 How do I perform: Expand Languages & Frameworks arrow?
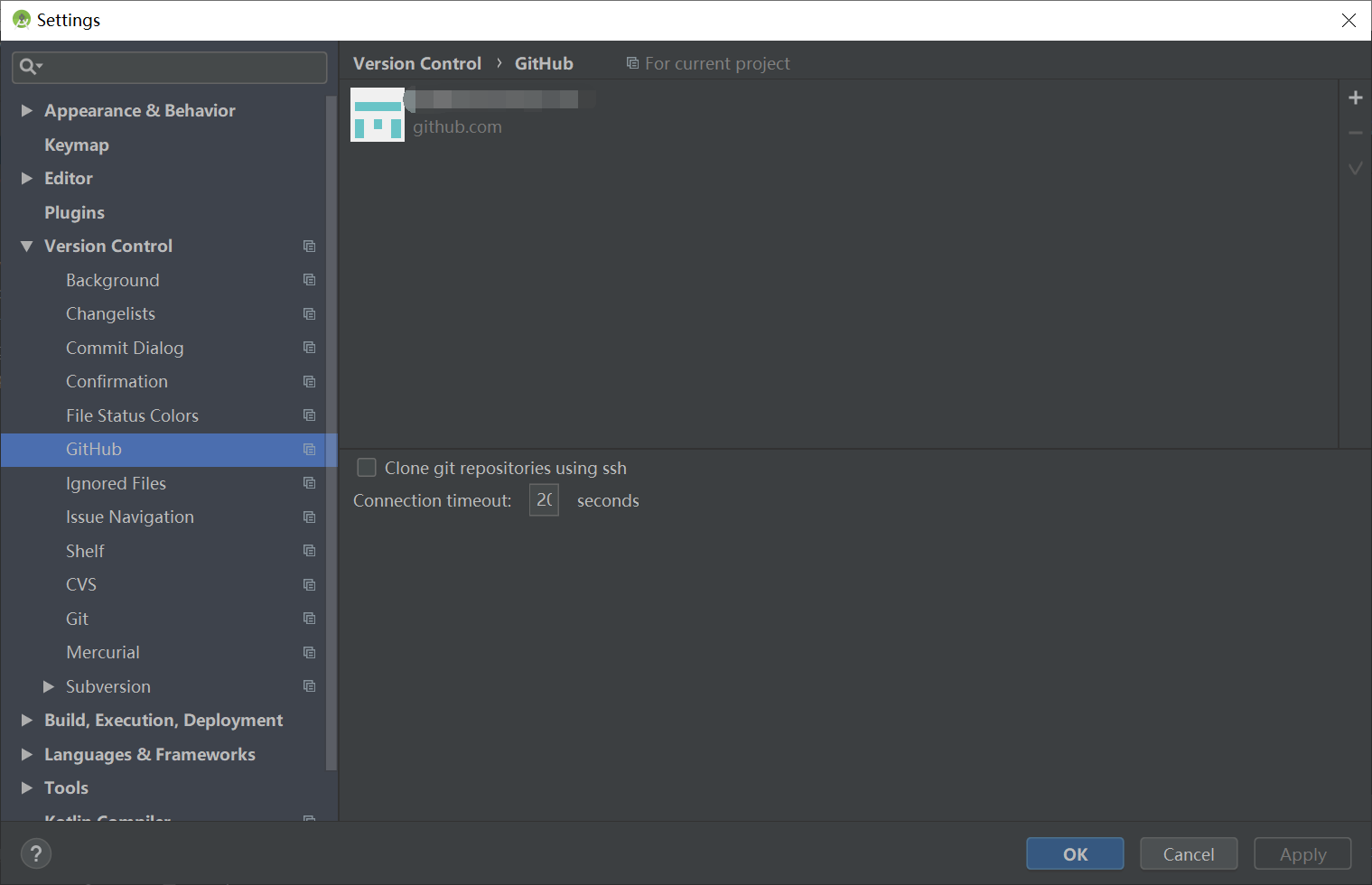pos(27,754)
